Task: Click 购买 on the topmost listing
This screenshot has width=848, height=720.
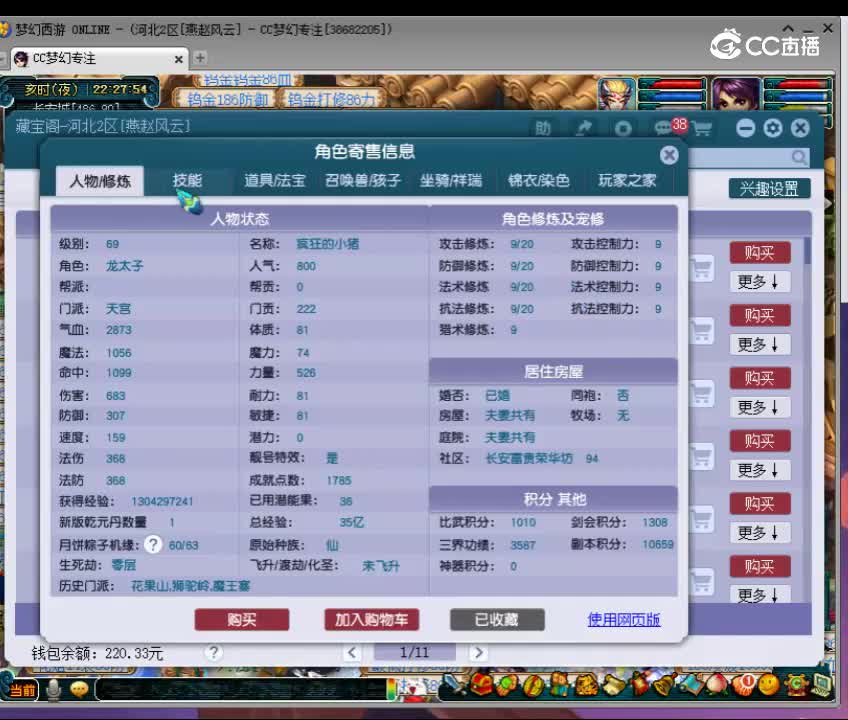Action: point(760,253)
